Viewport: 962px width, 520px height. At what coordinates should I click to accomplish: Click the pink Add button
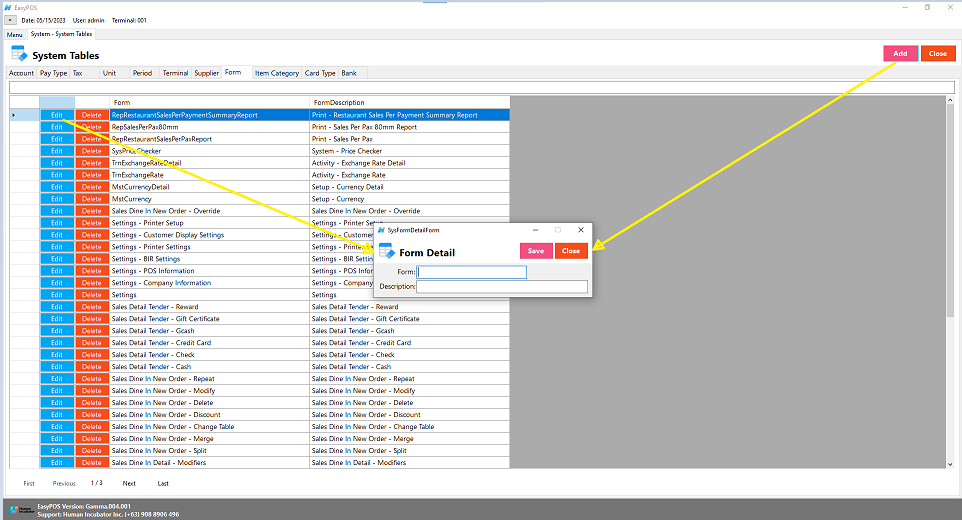point(900,53)
